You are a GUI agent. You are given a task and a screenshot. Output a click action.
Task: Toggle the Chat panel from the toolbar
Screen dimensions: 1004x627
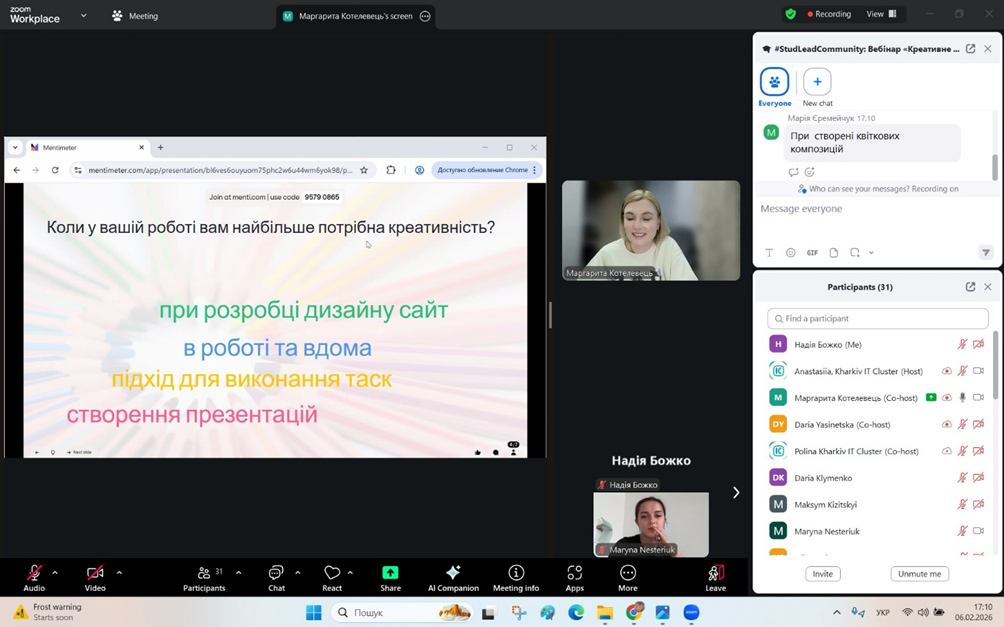(x=276, y=576)
